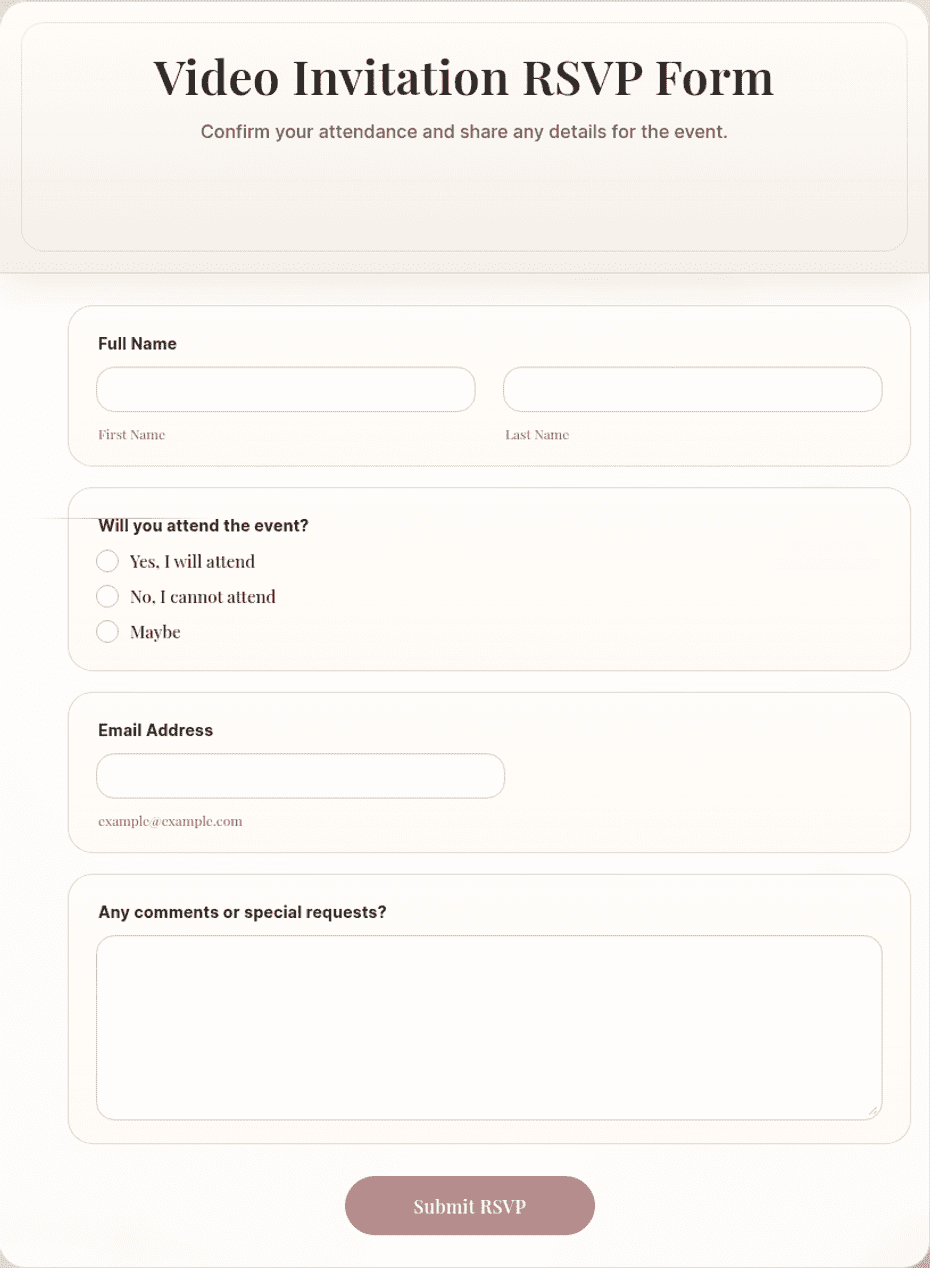Focus the First Name input field
This screenshot has width=930, height=1268.
pos(285,389)
